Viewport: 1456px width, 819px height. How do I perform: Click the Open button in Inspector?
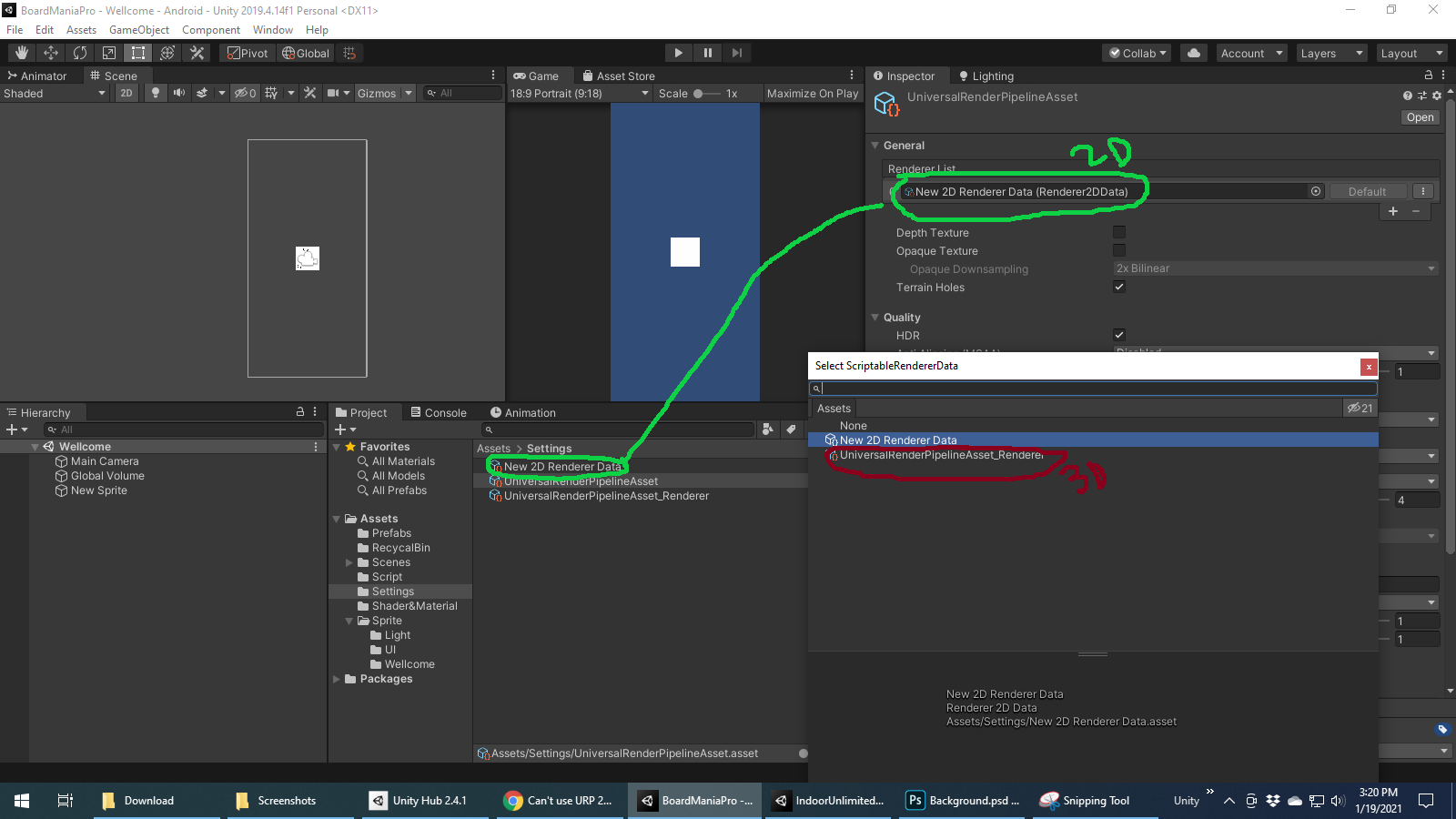[x=1420, y=117]
